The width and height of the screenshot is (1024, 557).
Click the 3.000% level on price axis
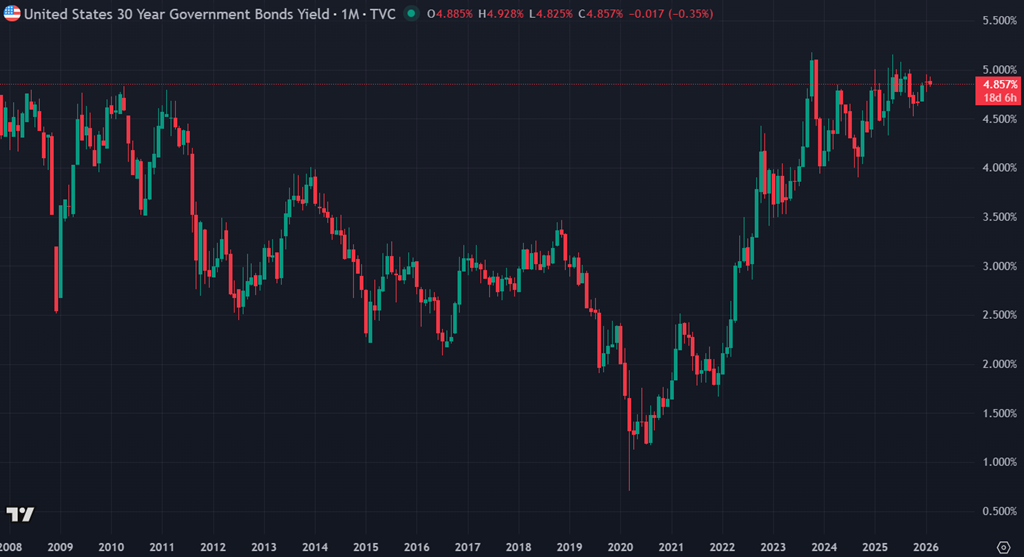pos(996,266)
